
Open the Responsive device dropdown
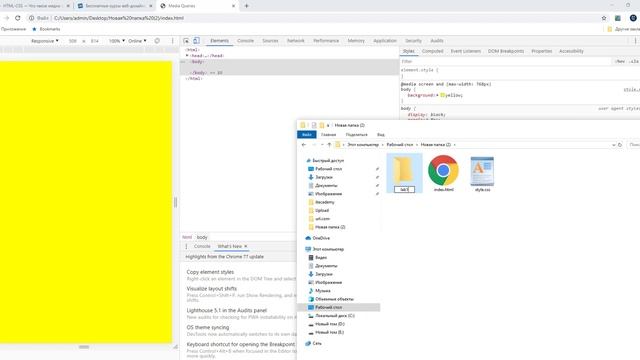pyautogui.click(x=45, y=41)
